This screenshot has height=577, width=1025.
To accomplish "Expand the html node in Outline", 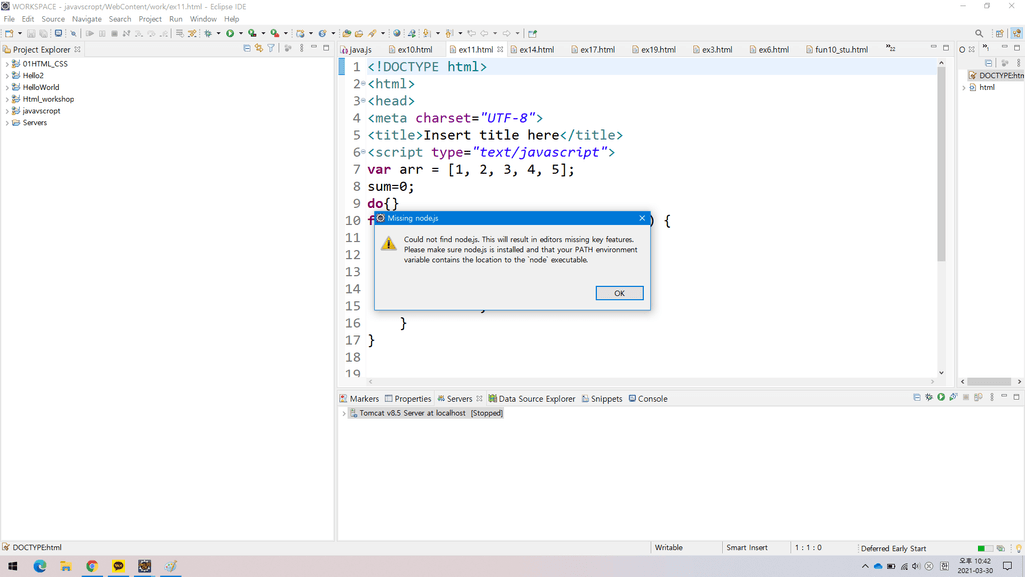I will point(964,88).
